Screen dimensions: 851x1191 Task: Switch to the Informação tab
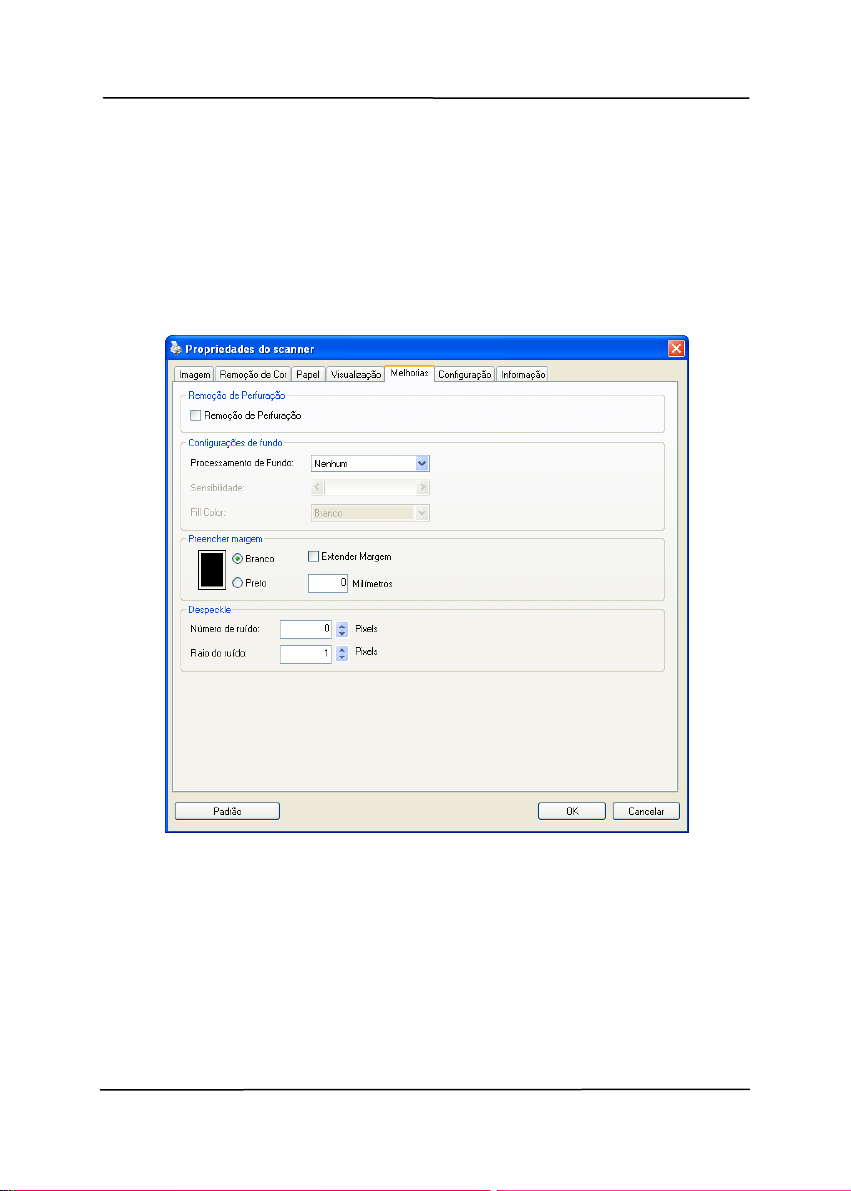(523, 374)
